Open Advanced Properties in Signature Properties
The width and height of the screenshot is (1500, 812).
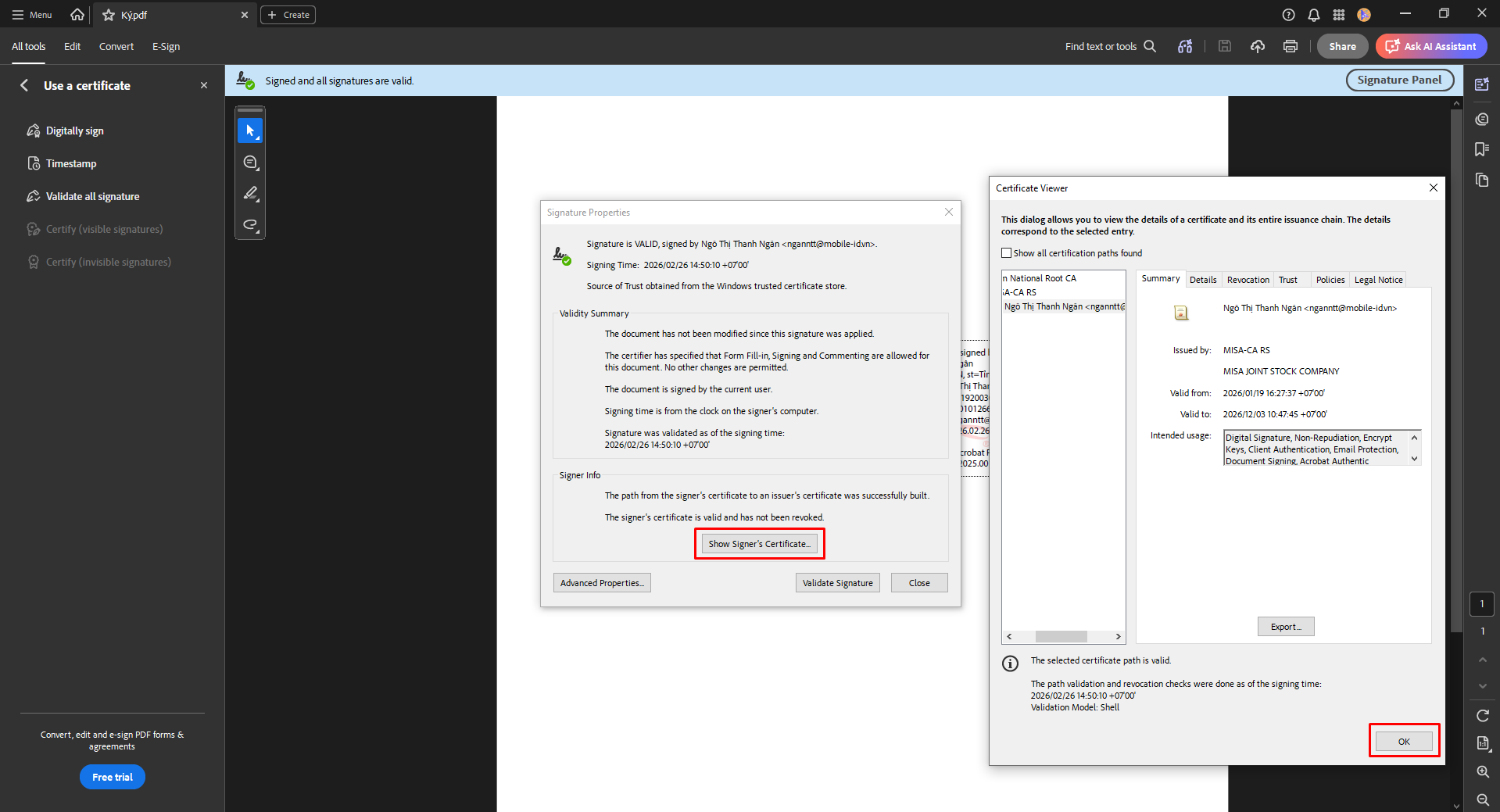point(602,583)
